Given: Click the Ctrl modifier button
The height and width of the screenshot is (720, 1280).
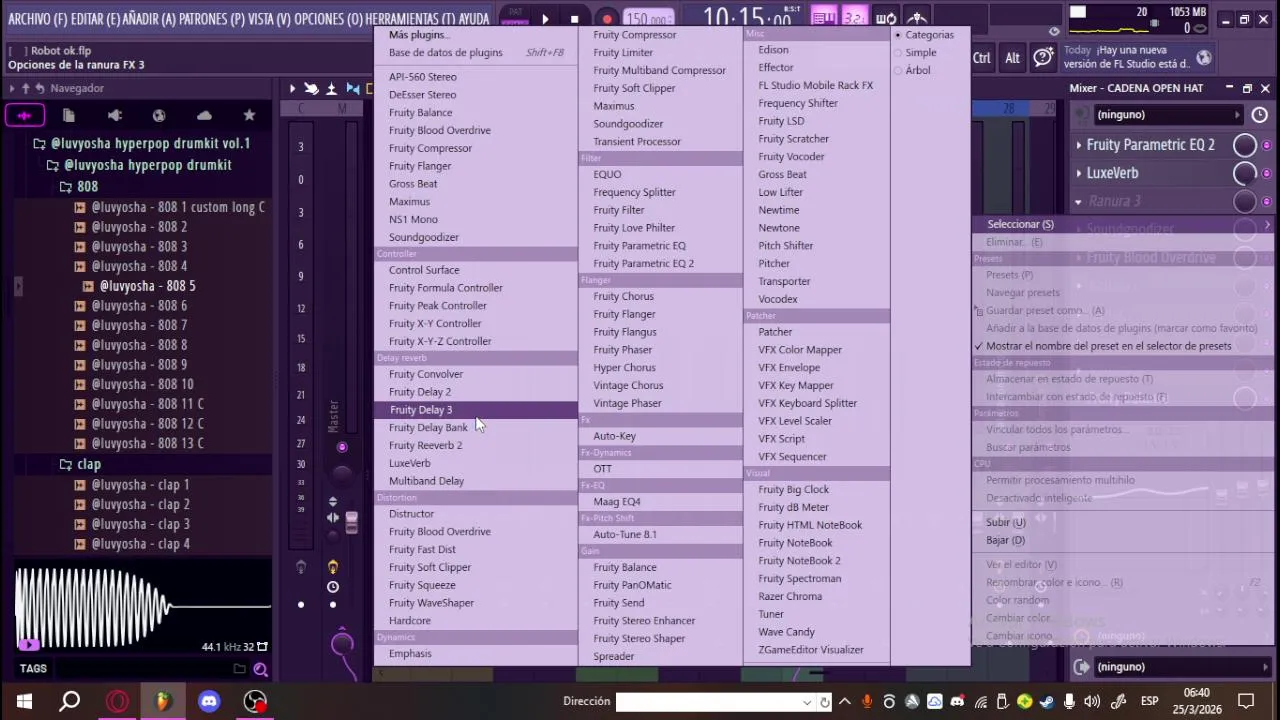Looking at the screenshot, I should 982,58.
